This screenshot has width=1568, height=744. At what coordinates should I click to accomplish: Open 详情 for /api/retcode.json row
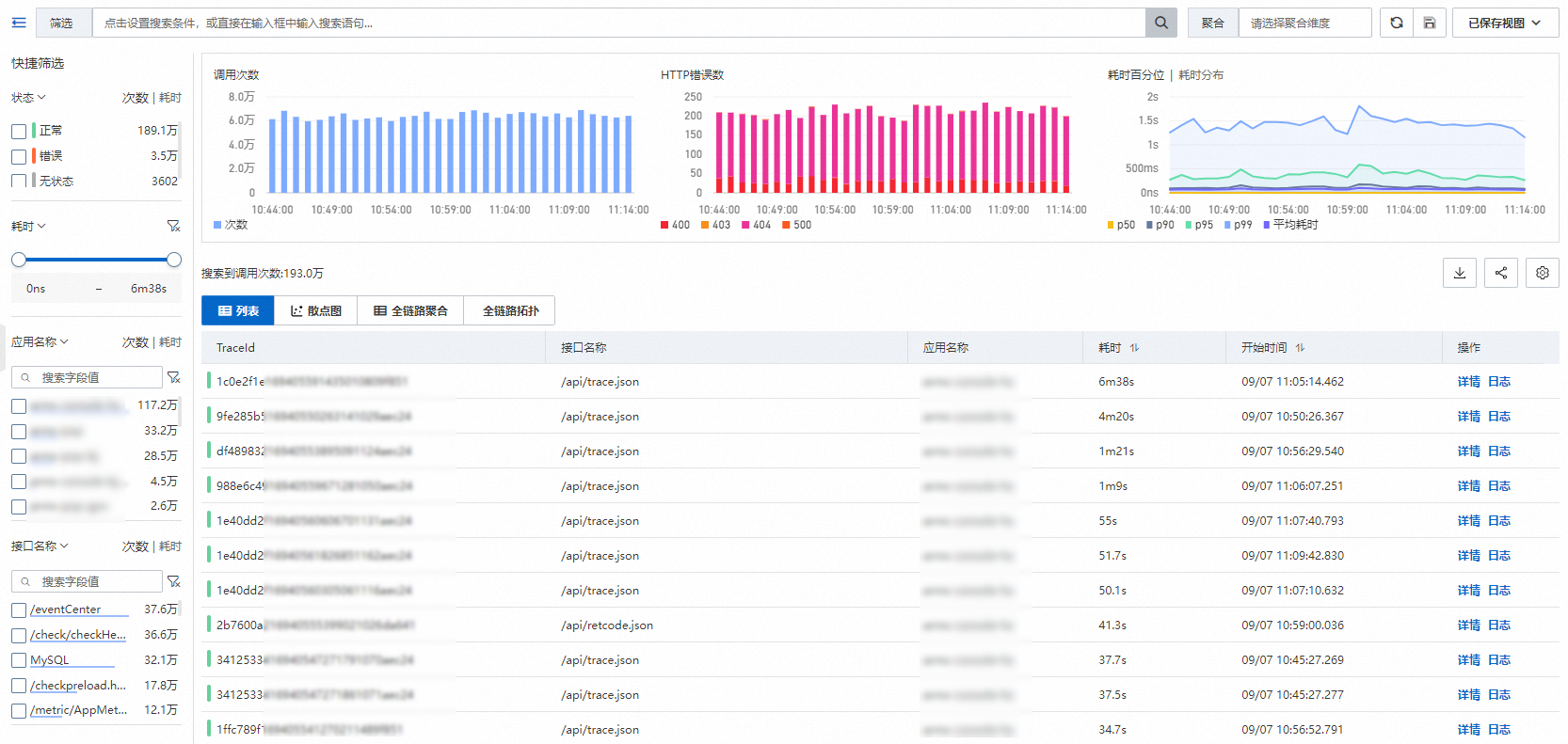coord(1468,625)
